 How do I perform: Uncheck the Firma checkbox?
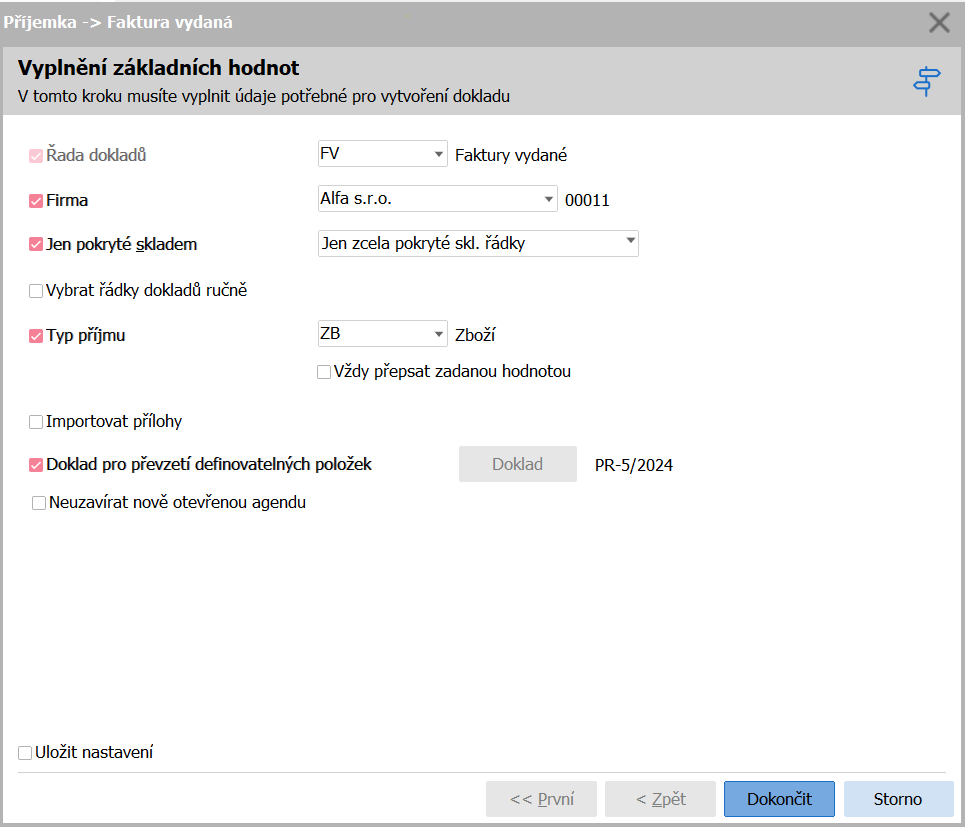tap(36, 201)
